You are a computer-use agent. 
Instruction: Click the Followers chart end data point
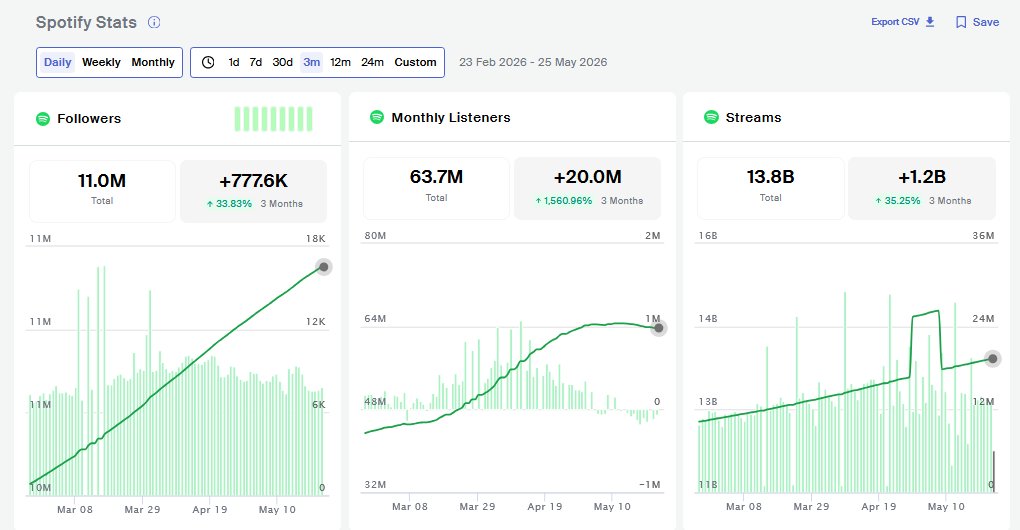tap(323, 267)
